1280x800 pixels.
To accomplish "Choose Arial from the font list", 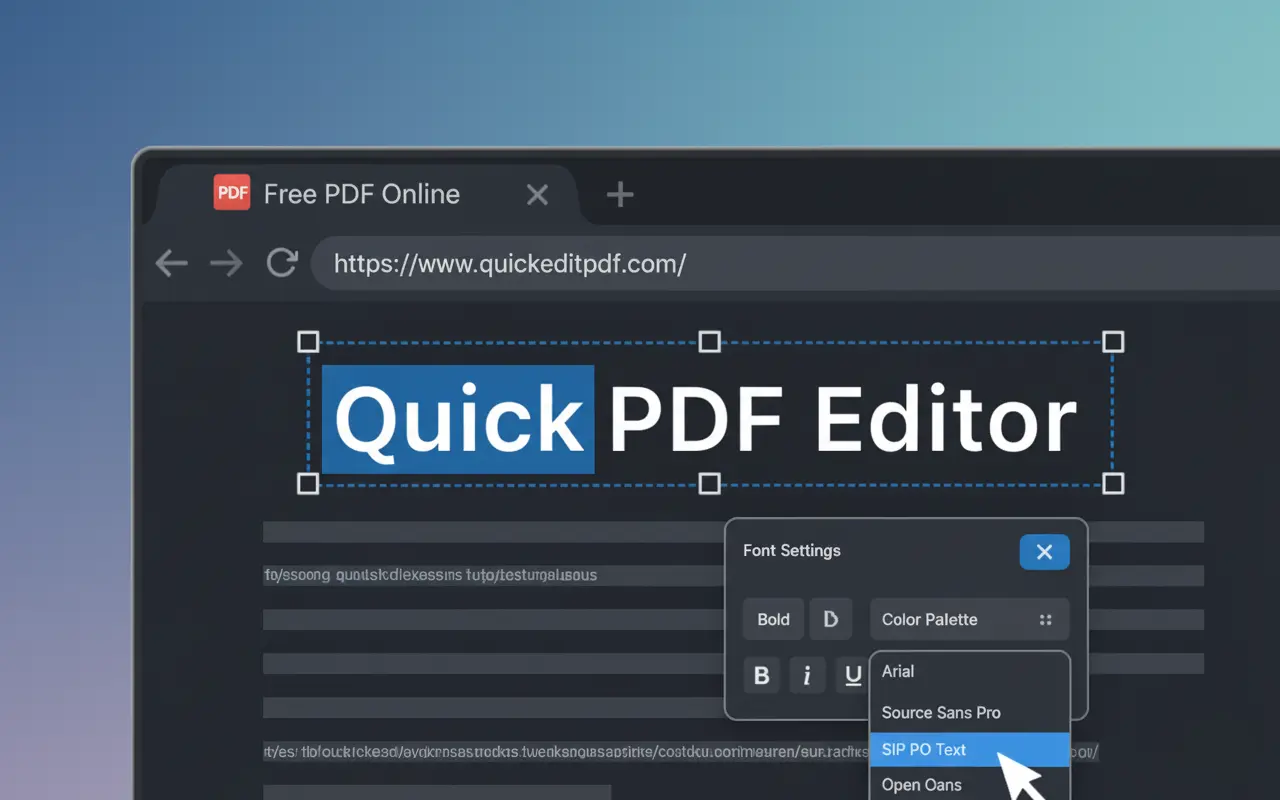I will point(897,671).
